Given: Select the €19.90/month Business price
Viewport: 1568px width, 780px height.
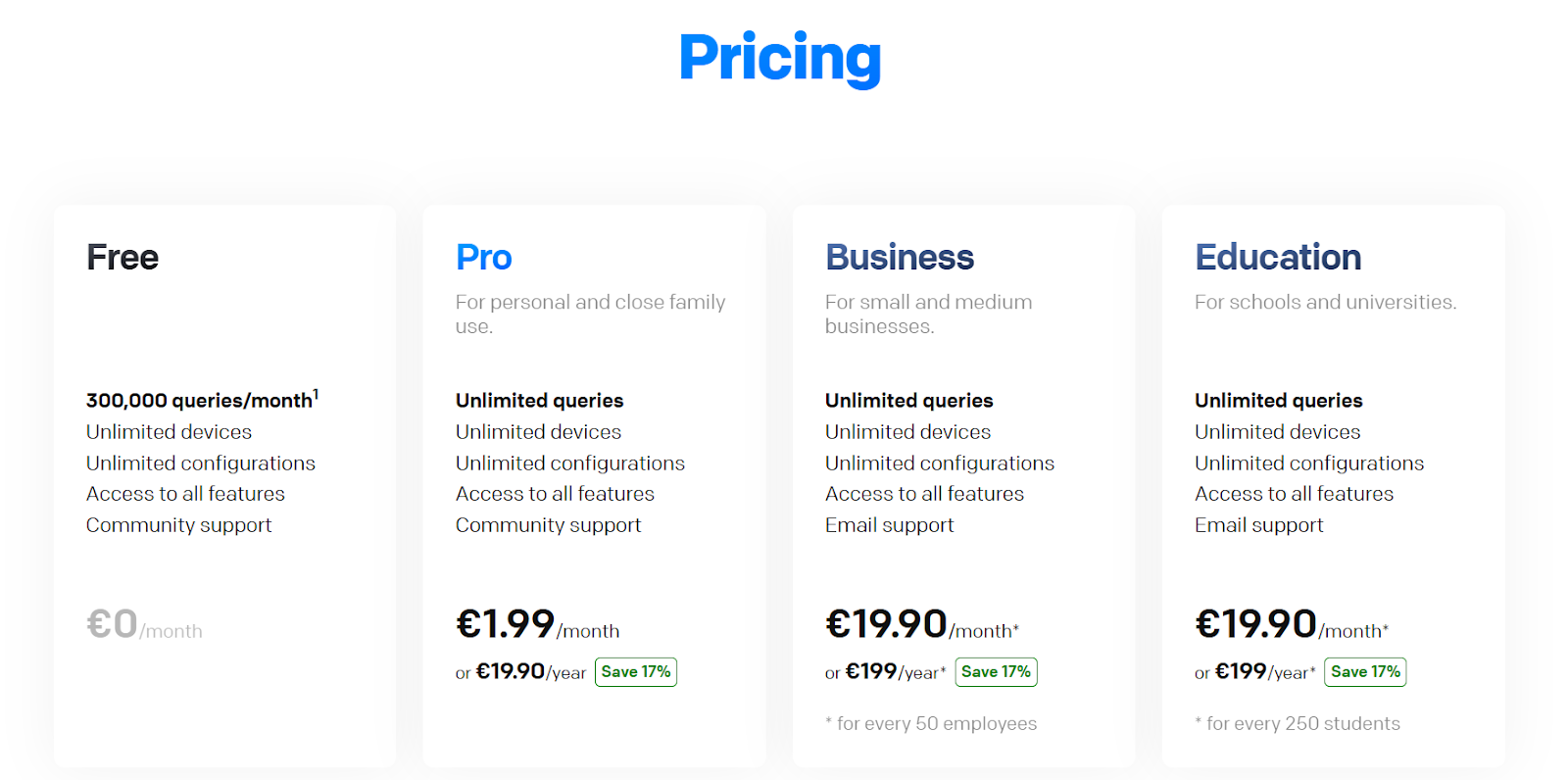Looking at the screenshot, I should click(921, 625).
